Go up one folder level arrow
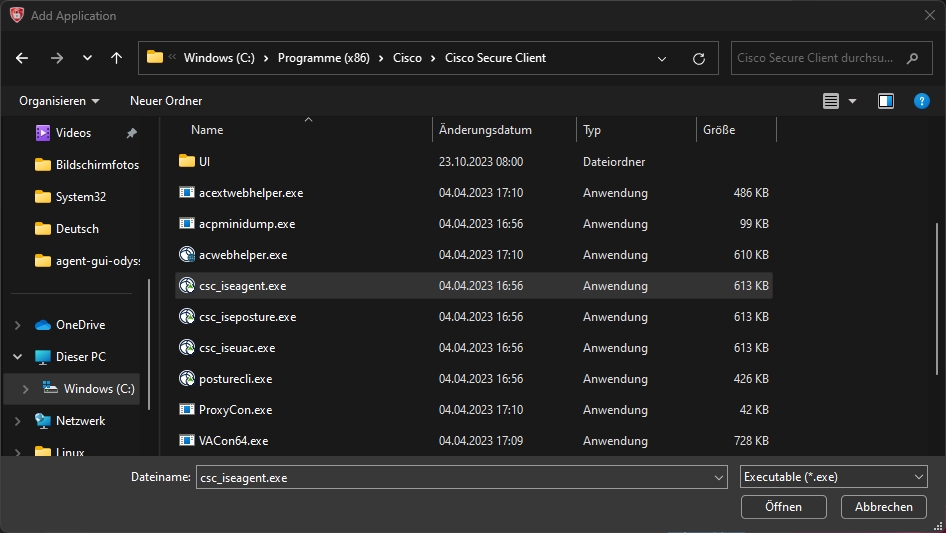946x533 pixels. (x=116, y=58)
